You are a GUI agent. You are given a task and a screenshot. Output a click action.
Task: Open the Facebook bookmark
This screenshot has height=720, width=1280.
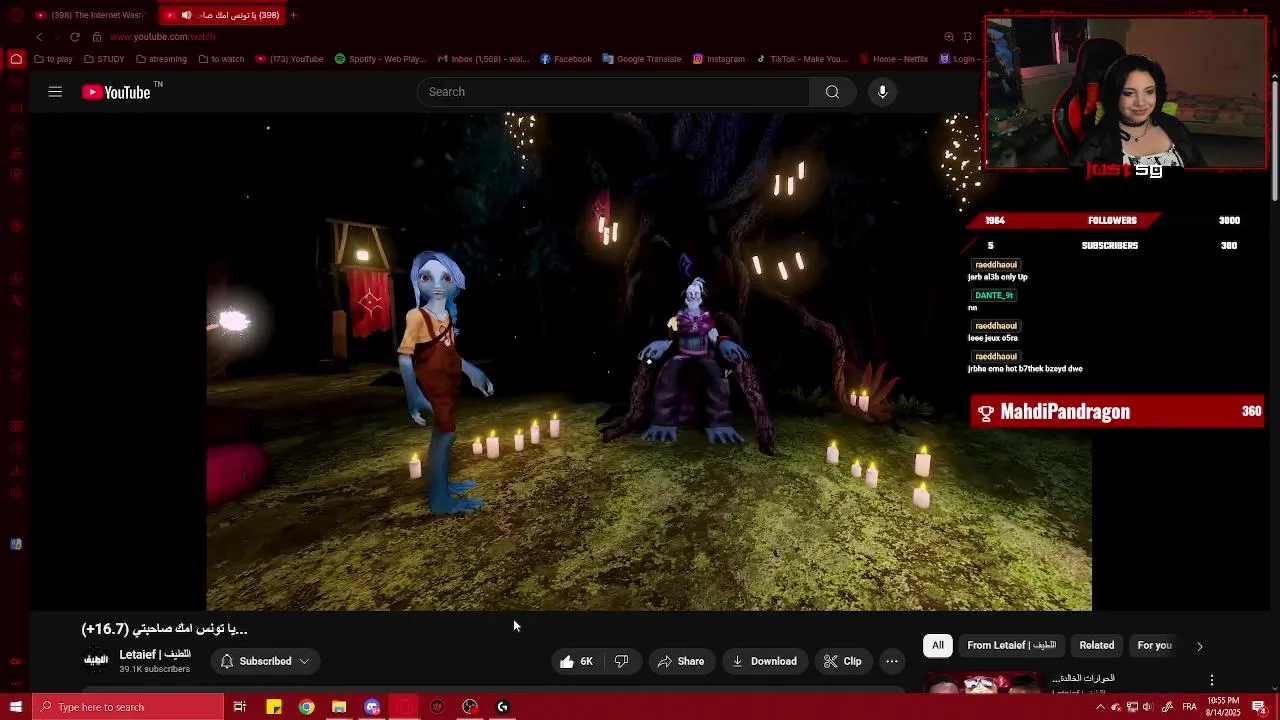(x=566, y=59)
